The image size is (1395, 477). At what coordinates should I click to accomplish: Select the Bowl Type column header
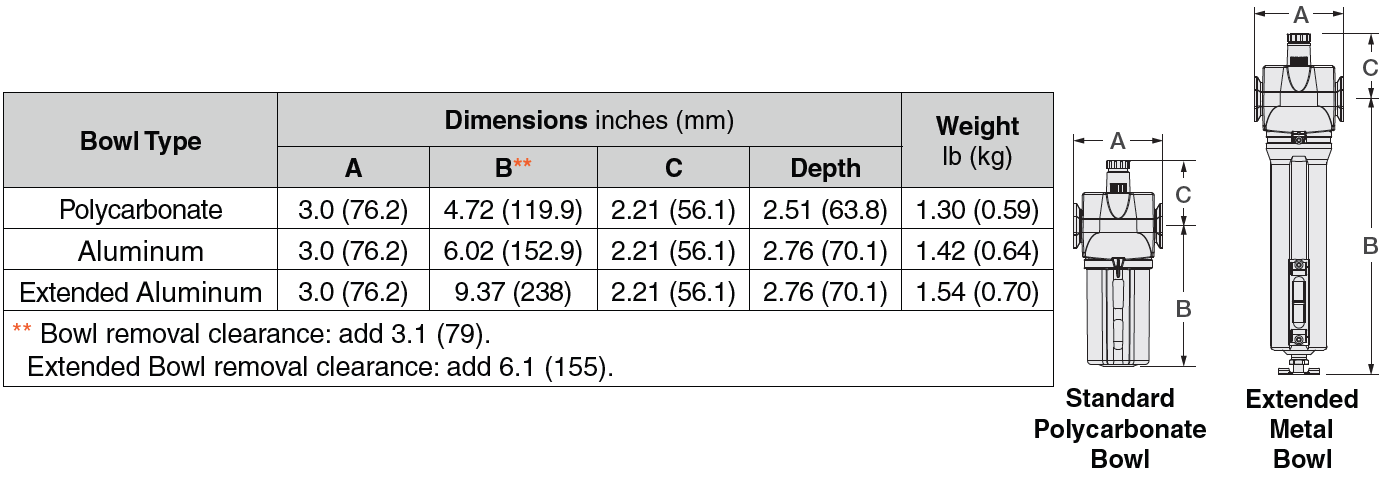(140, 140)
